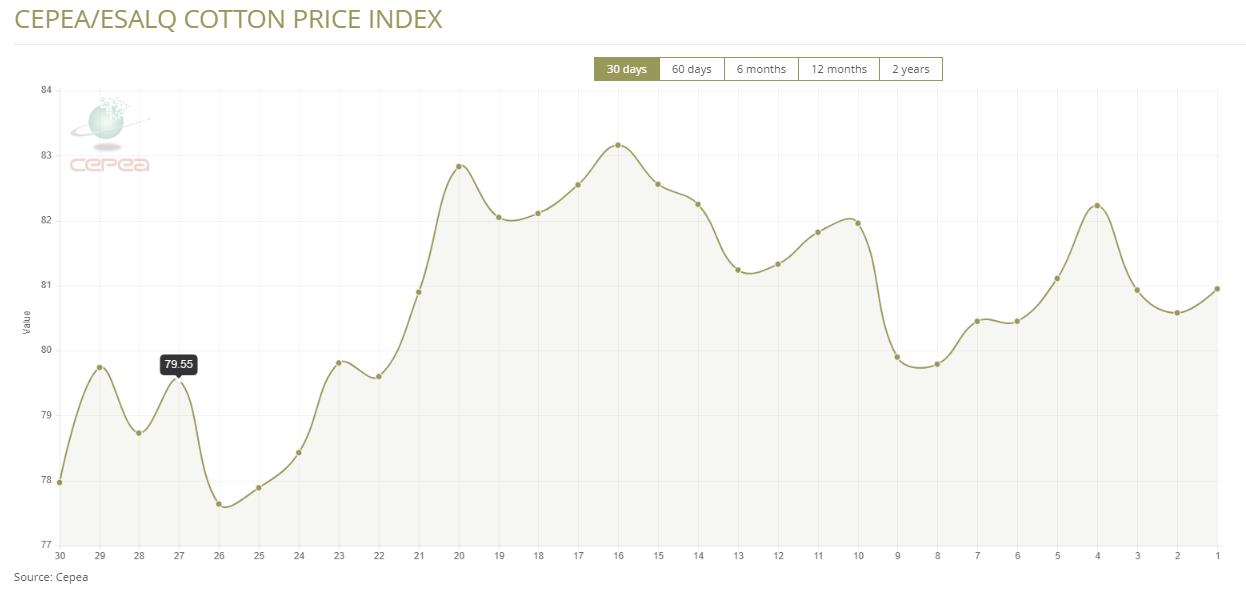The width and height of the screenshot is (1246, 594).
Task: Click the lowest data point at day 26
Action: click(219, 504)
